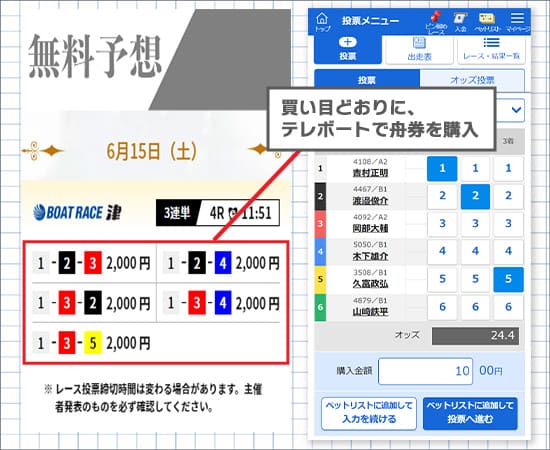The image size is (550, 450).
Task: Click the purchase amount input field
Action: click(425, 371)
